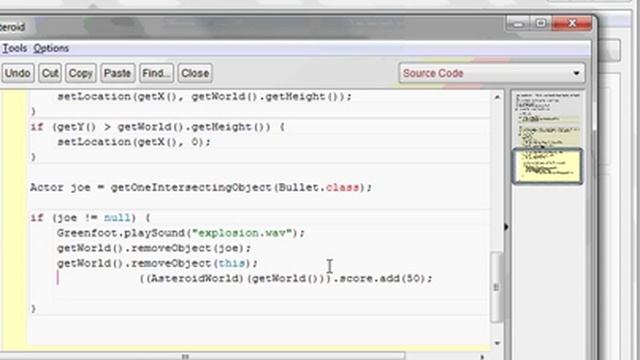This screenshot has width=640, height=360.
Task: Click the highlighted code minimap region
Action: [547, 166]
